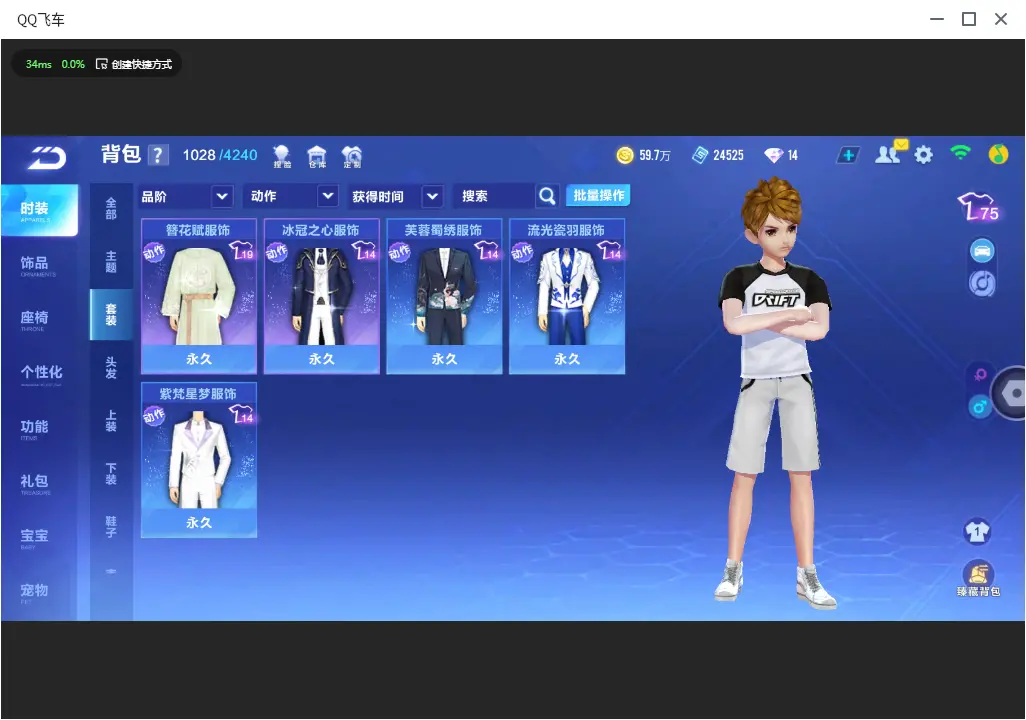Select the 鞋子 shoes sub-tab
This screenshot has height=720, width=1026.
coord(111,527)
